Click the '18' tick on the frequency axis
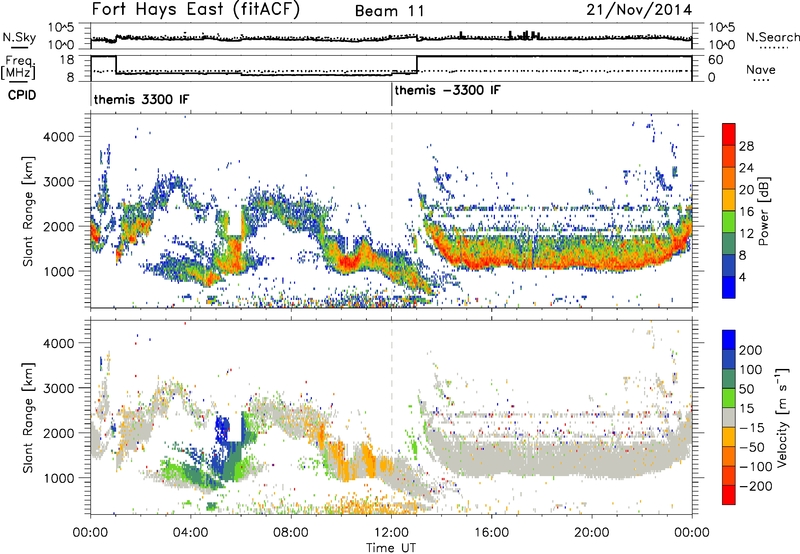Image resolution: width=800 pixels, height=554 pixels. 67,60
